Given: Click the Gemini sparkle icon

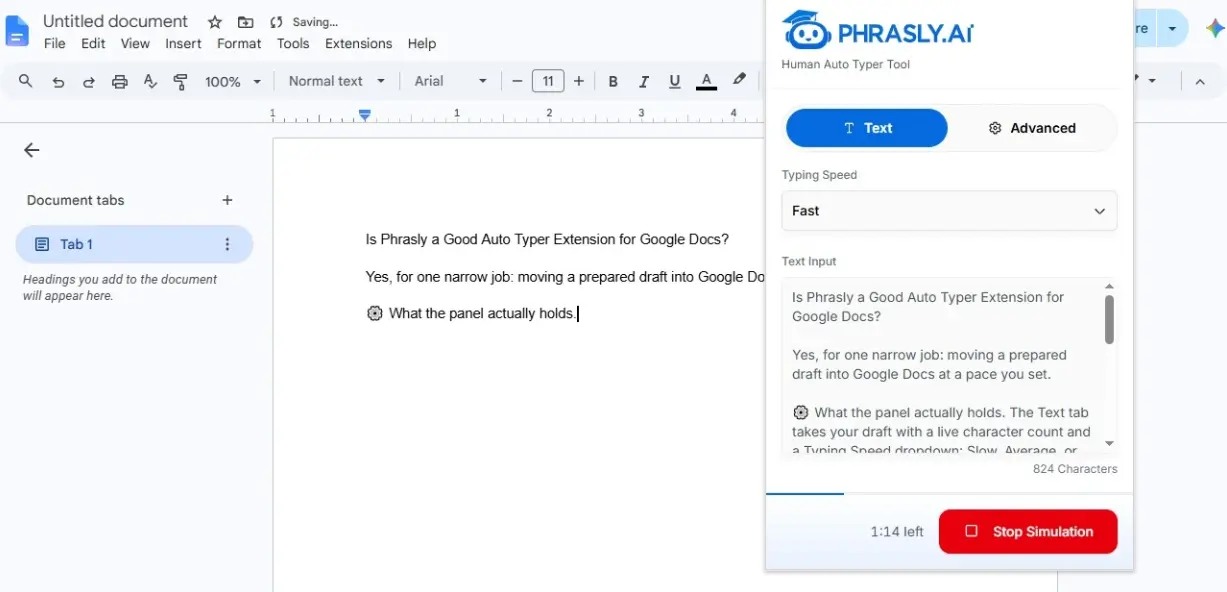Looking at the screenshot, I should coord(1215,28).
